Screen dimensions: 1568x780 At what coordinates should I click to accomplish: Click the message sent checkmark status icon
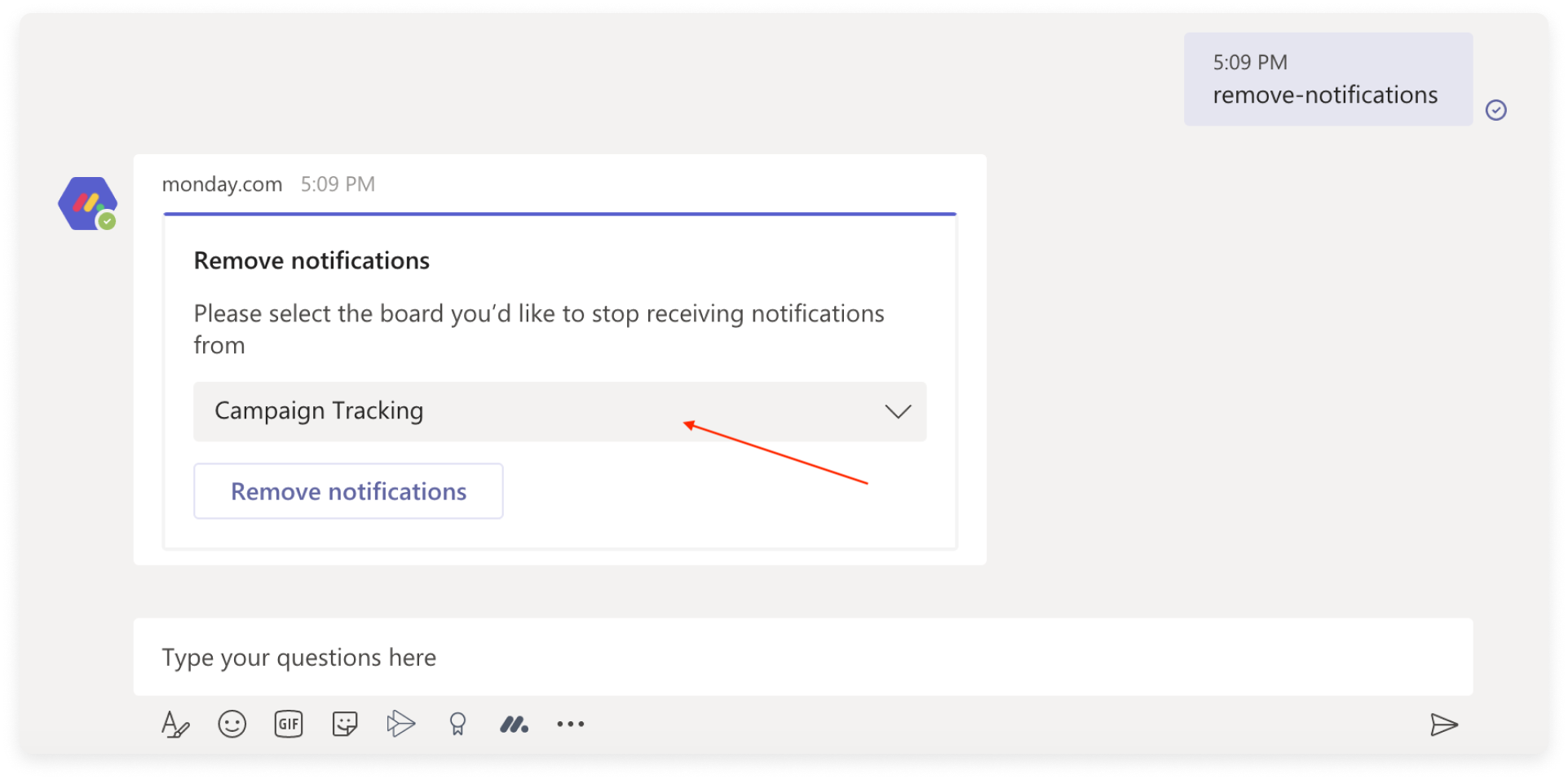tap(1496, 110)
